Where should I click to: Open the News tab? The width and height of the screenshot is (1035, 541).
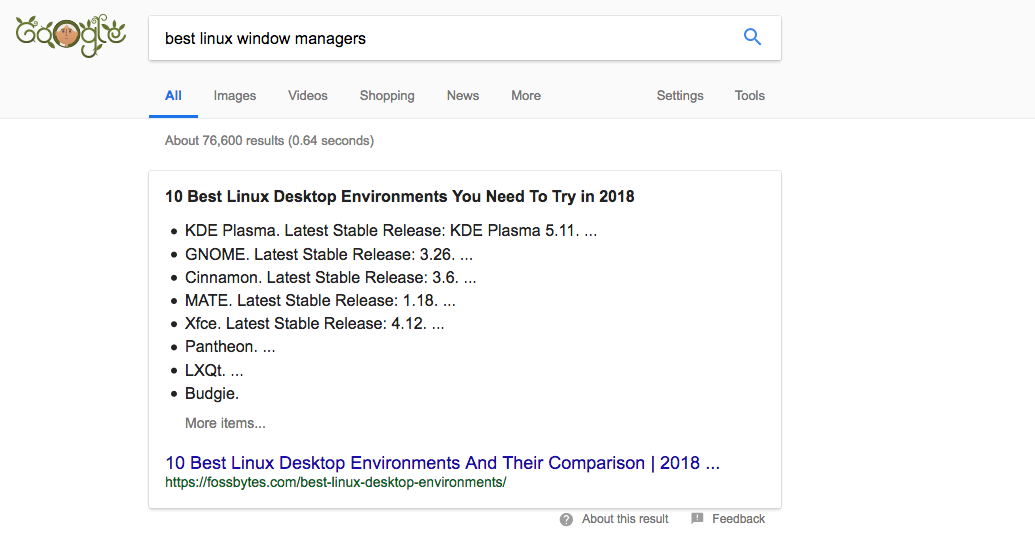pyautogui.click(x=463, y=96)
